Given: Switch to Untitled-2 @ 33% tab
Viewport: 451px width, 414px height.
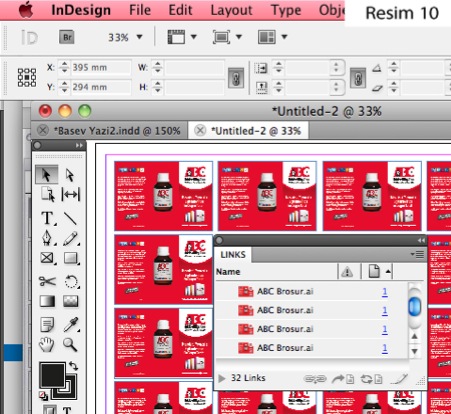Looking at the screenshot, I should pos(256,131).
